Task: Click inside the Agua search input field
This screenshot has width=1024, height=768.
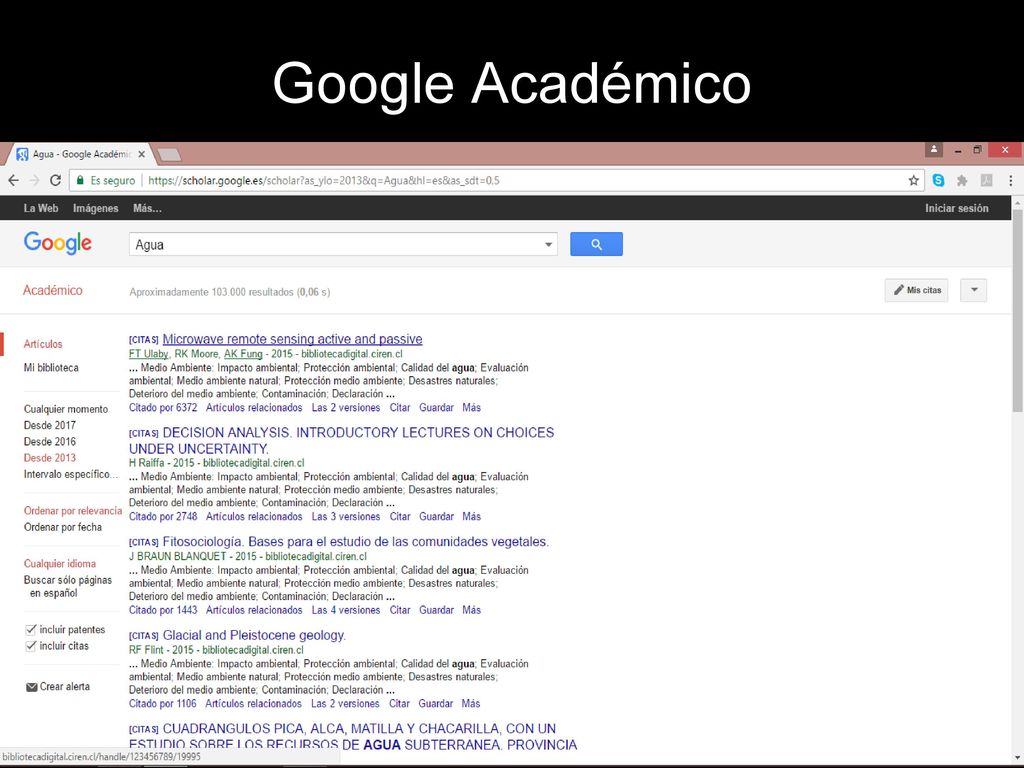Action: [x=334, y=245]
